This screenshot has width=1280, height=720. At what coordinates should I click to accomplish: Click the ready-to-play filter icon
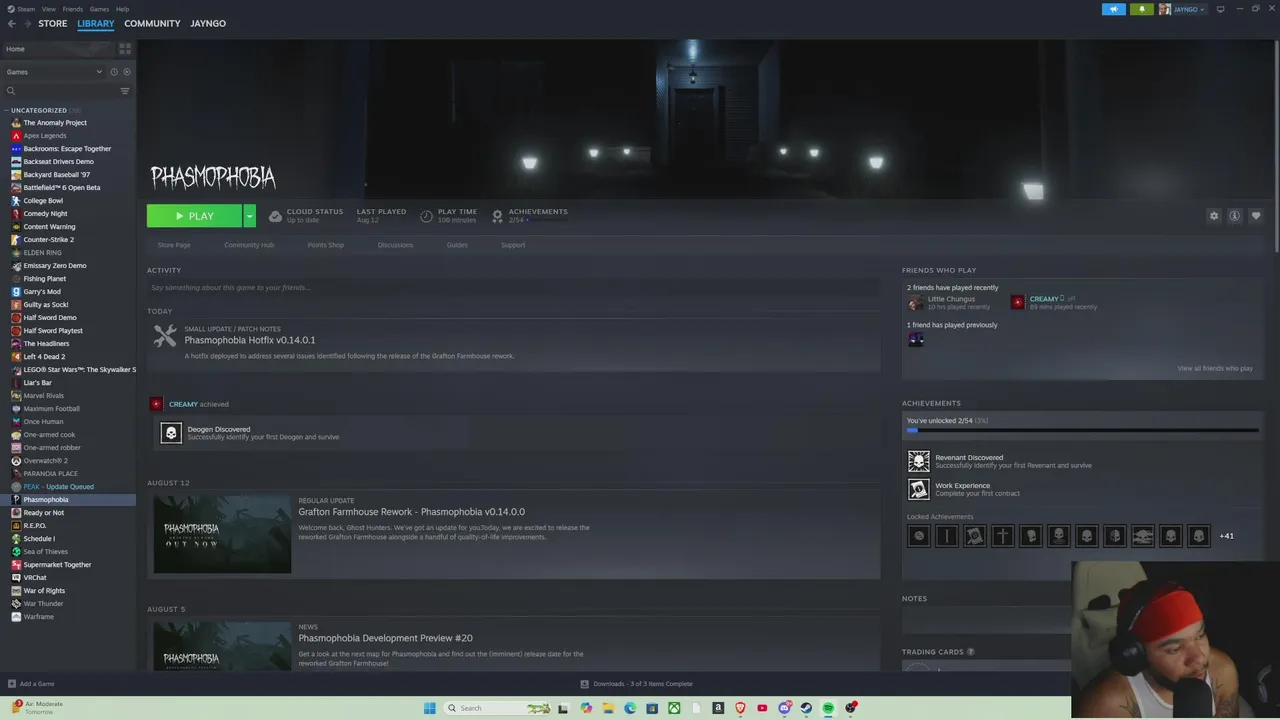126,72
